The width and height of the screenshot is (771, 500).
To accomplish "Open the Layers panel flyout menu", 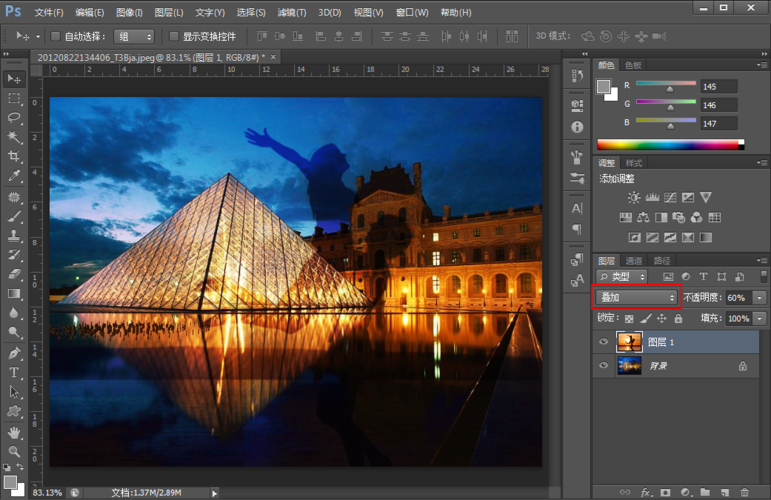I will tap(762, 261).
